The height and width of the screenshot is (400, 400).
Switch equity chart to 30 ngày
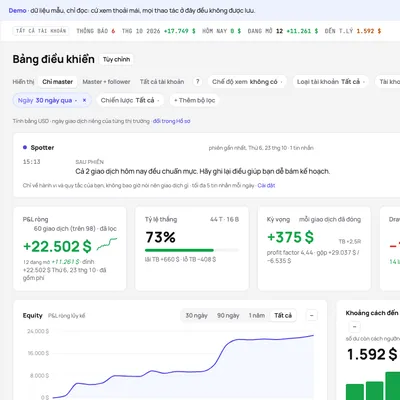click(x=196, y=315)
